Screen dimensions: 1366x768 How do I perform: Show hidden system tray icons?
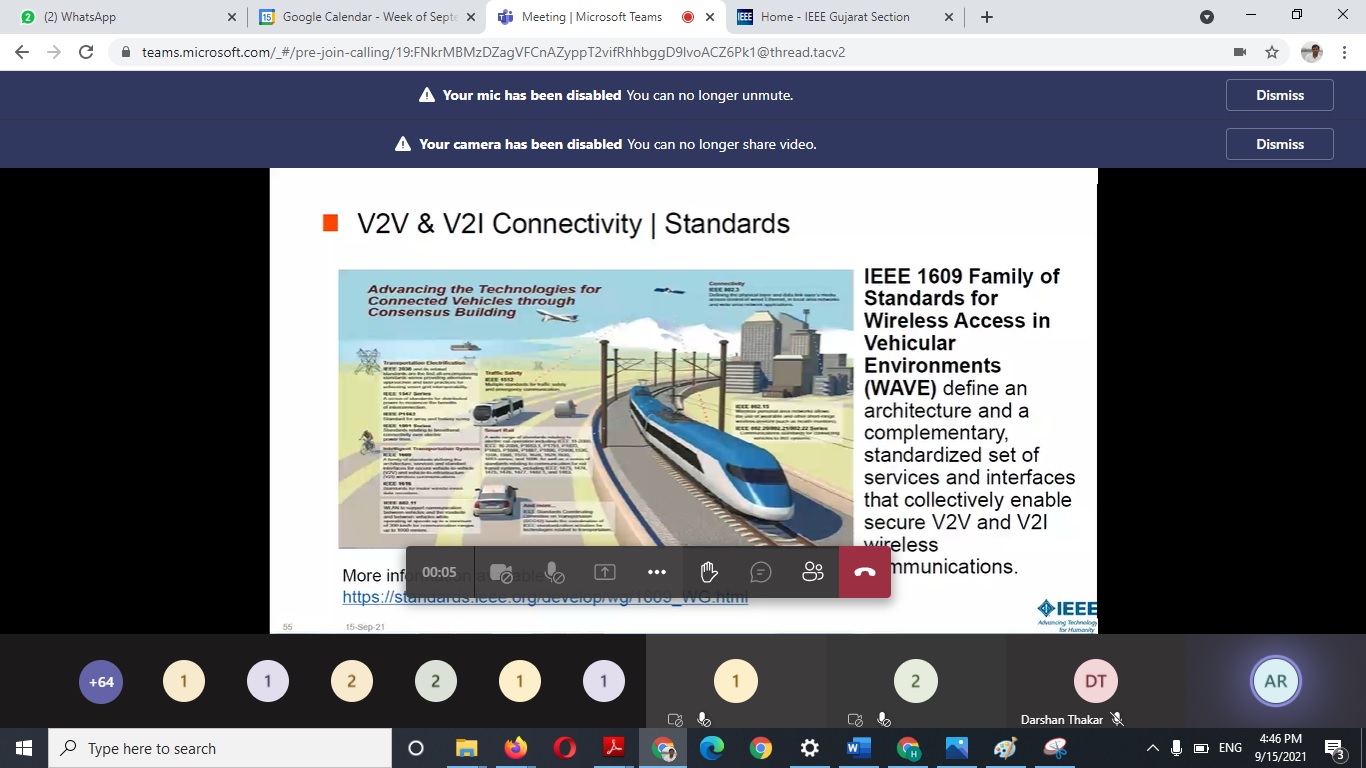coord(1152,748)
